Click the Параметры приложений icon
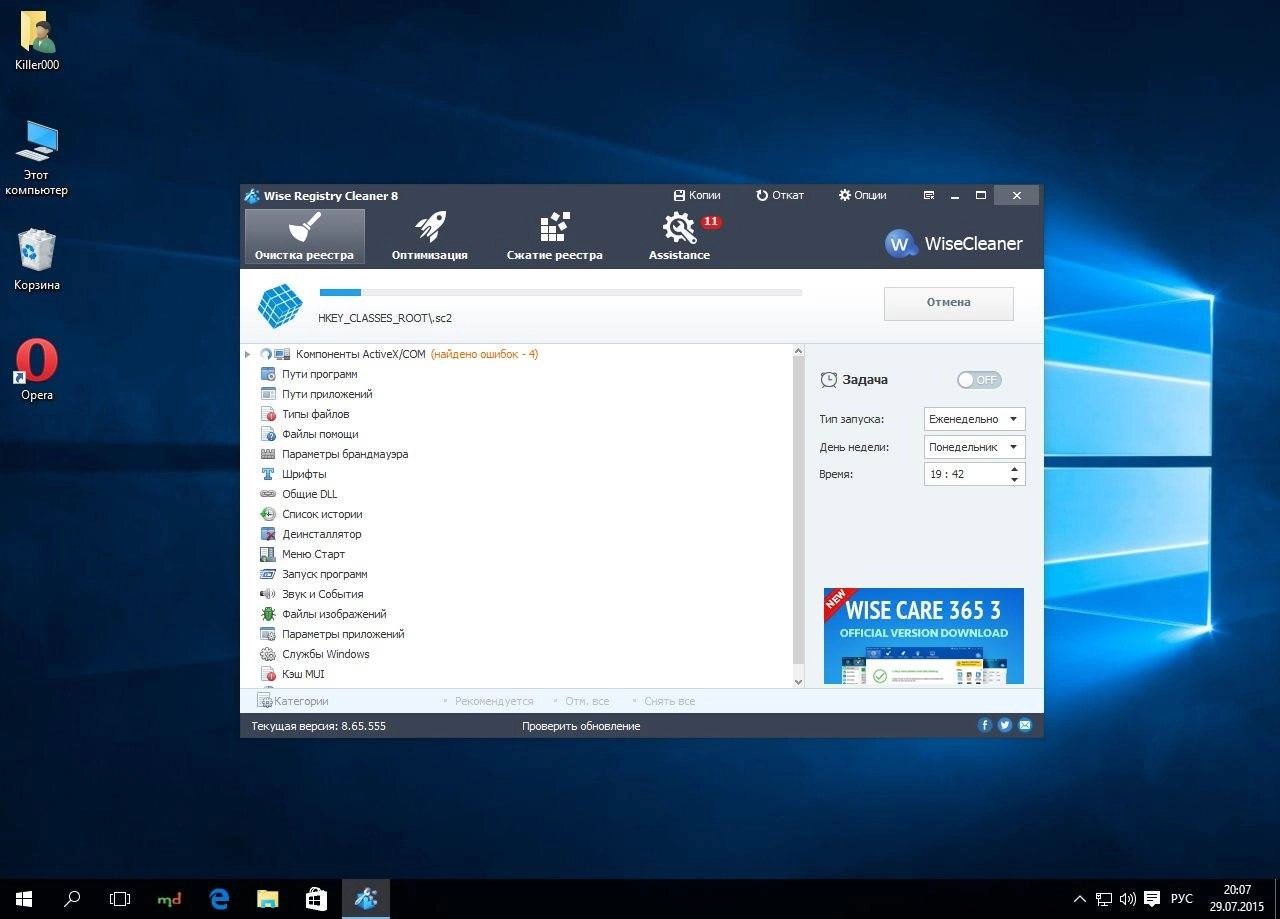 [268, 634]
